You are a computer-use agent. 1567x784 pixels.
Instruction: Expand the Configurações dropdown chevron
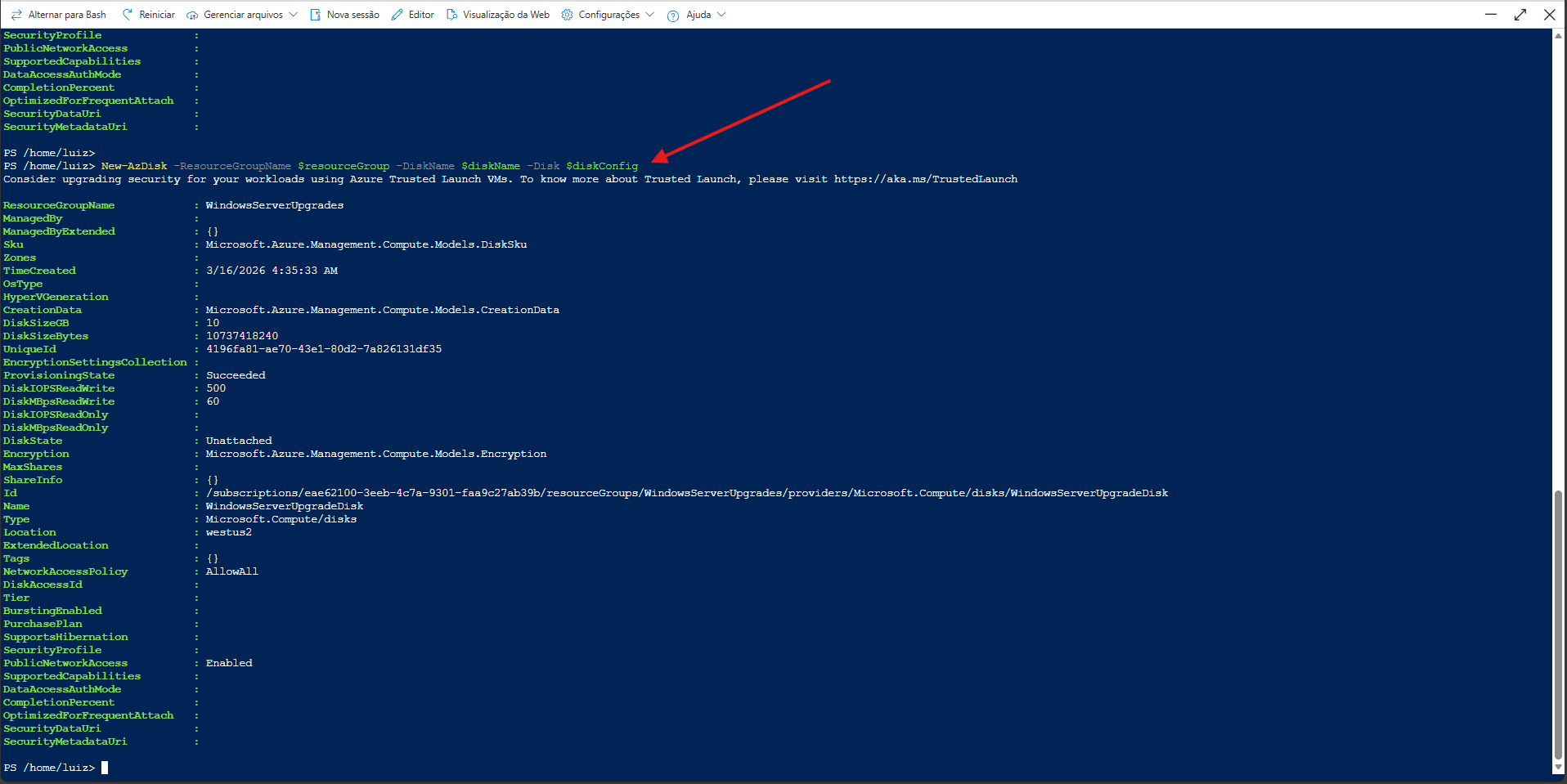pyautogui.click(x=650, y=15)
